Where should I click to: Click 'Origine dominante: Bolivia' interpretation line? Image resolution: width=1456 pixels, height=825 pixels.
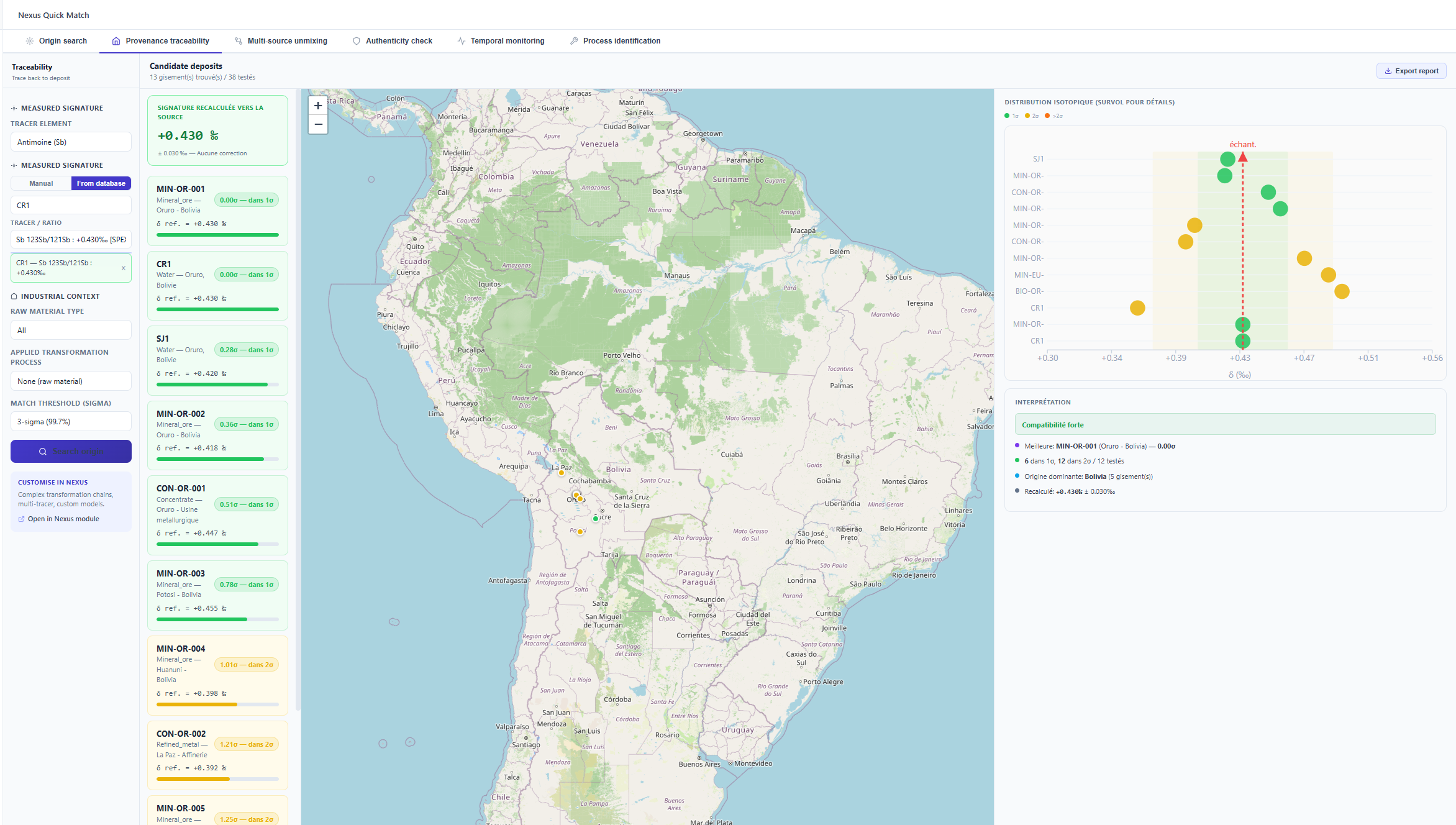[1088, 476]
